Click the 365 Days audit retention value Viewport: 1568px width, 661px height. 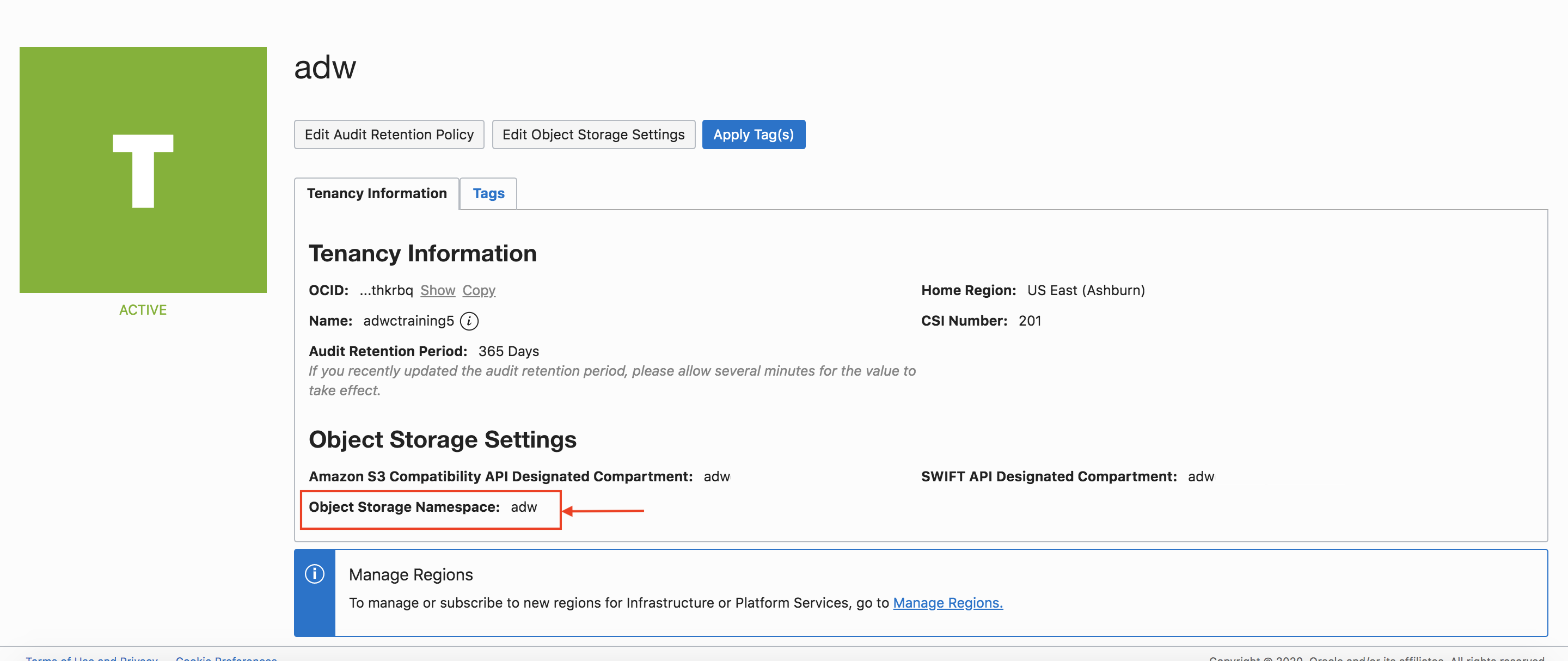pos(509,351)
